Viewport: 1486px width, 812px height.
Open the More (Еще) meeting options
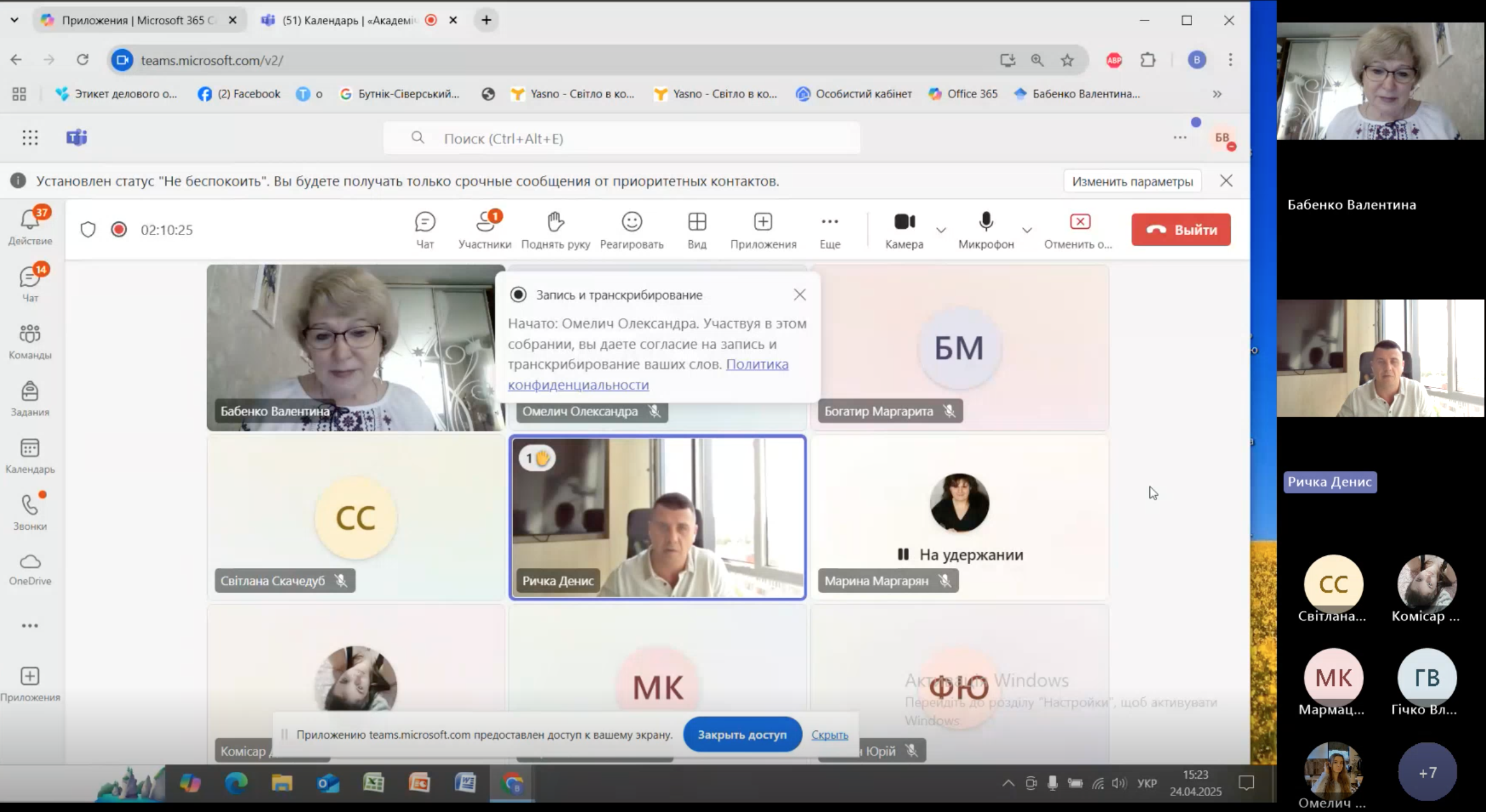coord(829,229)
